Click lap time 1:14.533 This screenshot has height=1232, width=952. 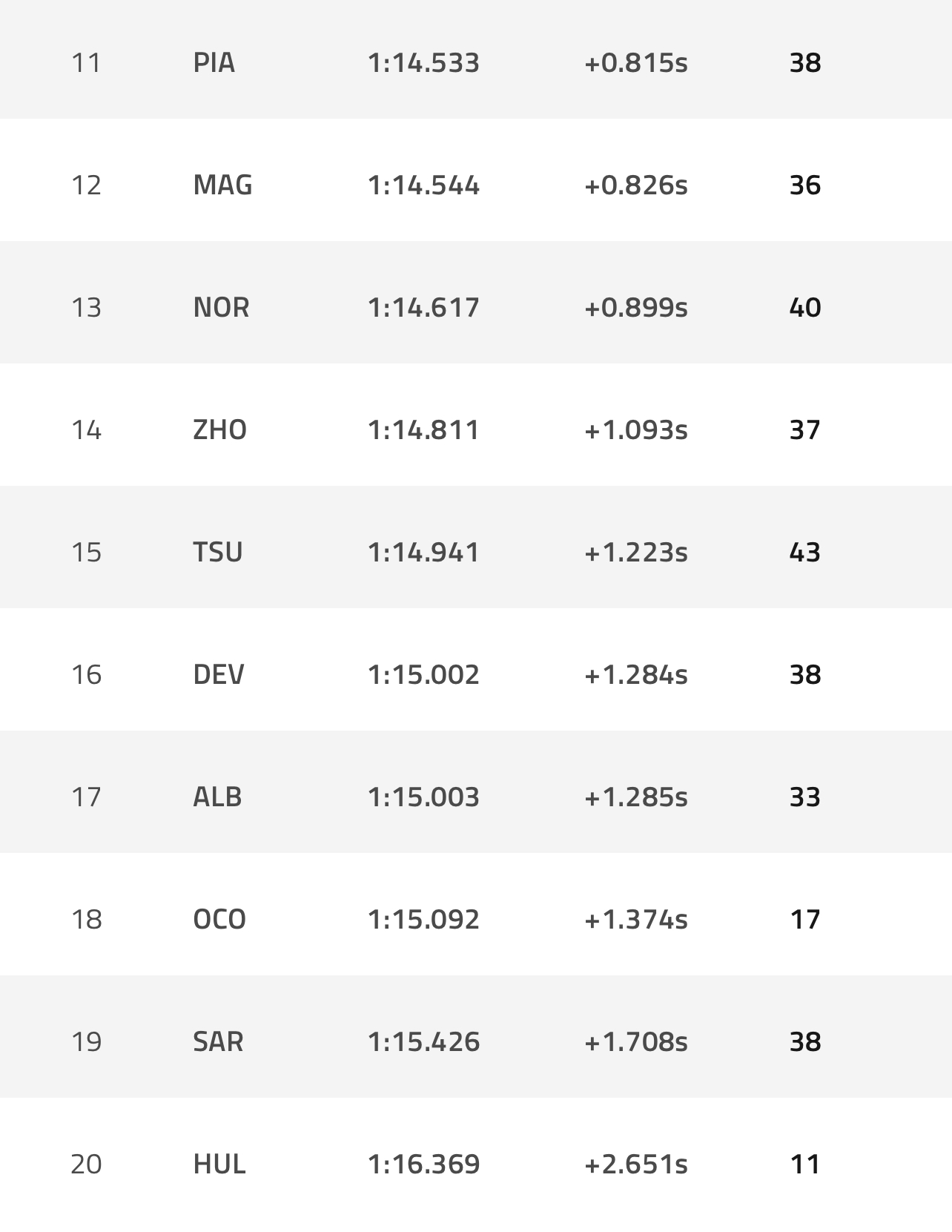pos(423,62)
